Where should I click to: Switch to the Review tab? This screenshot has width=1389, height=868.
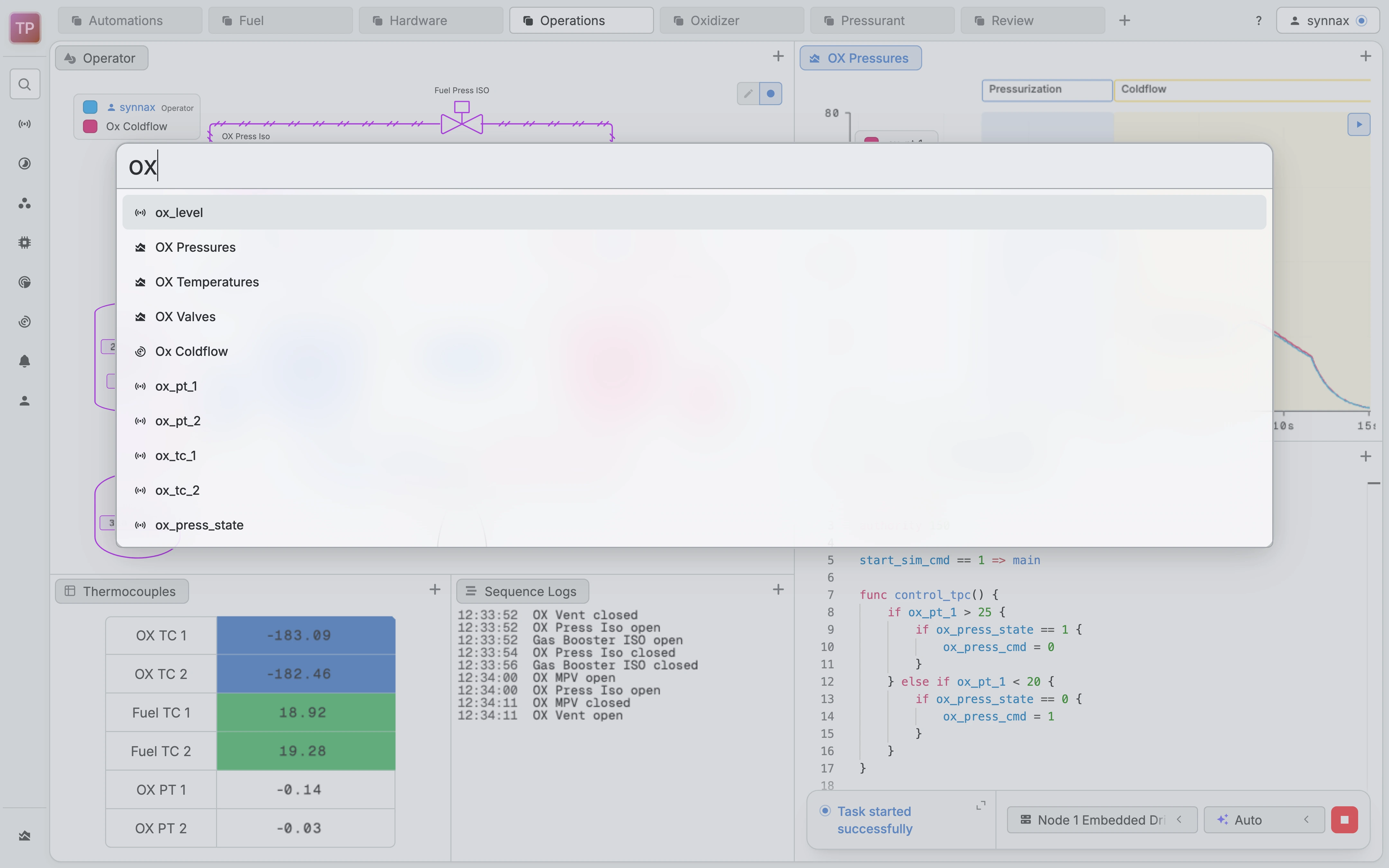(x=1032, y=21)
